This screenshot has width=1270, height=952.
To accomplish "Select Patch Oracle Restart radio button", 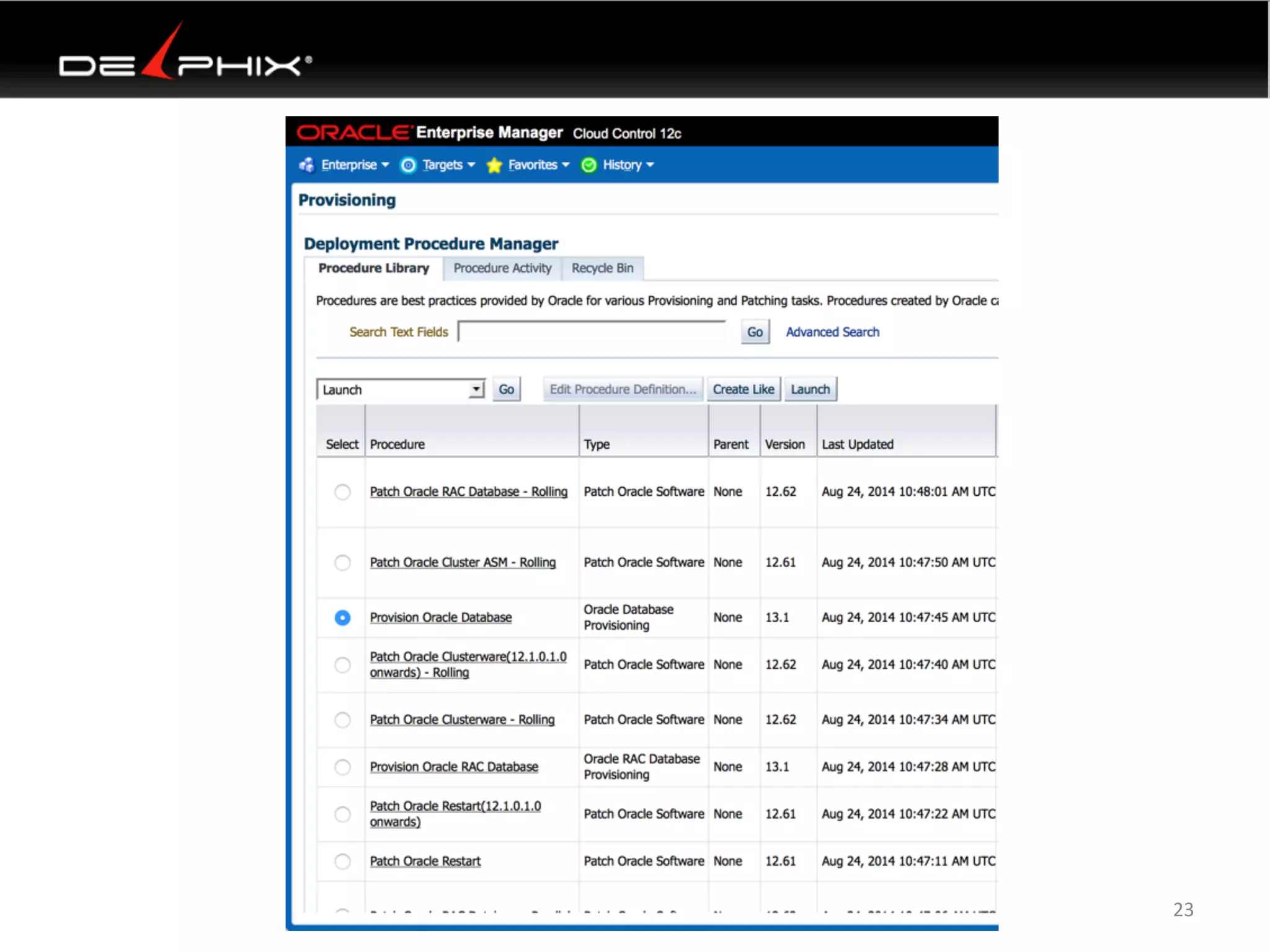I will (x=342, y=862).
